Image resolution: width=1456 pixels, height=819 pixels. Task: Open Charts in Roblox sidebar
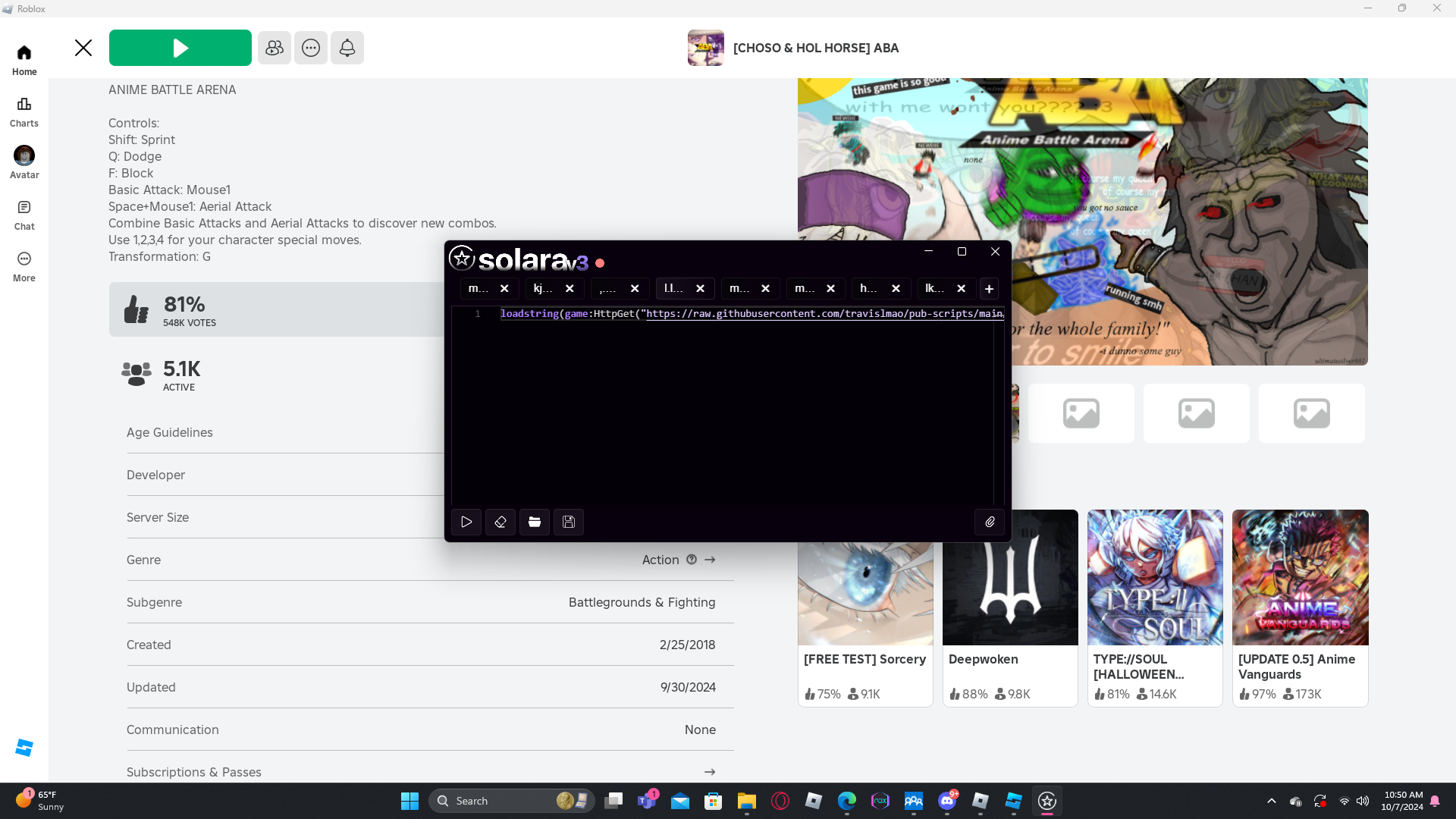point(24,112)
